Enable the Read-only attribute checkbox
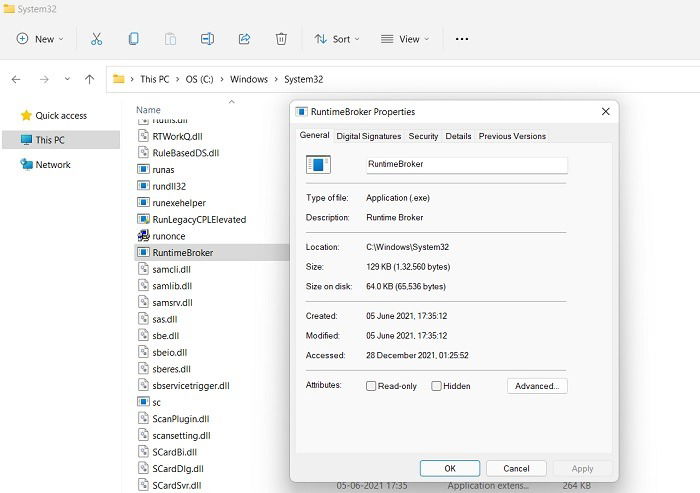700x493 pixels. [x=371, y=386]
